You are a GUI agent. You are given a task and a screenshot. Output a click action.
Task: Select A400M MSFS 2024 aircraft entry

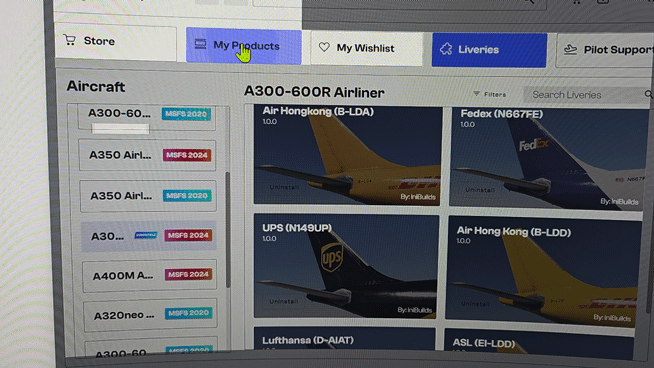click(150, 275)
